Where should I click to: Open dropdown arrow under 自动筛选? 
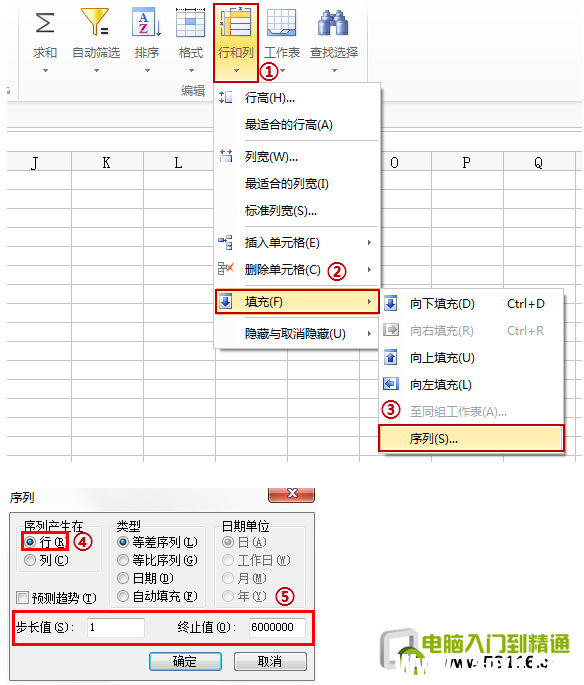coord(96,70)
